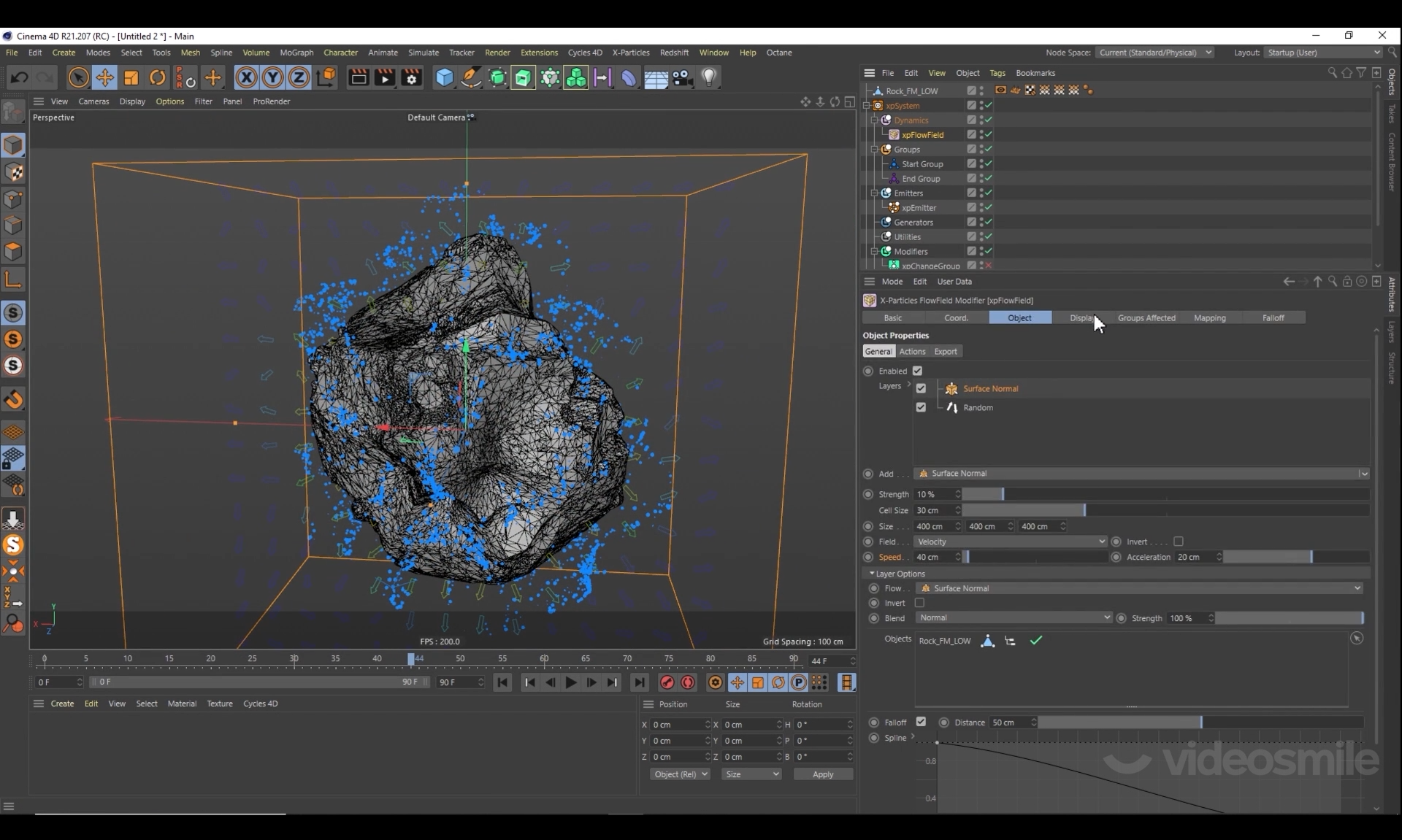This screenshot has height=840, width=1402.
Task: Select the Rotate tool icon
Action: coord(158,77)
